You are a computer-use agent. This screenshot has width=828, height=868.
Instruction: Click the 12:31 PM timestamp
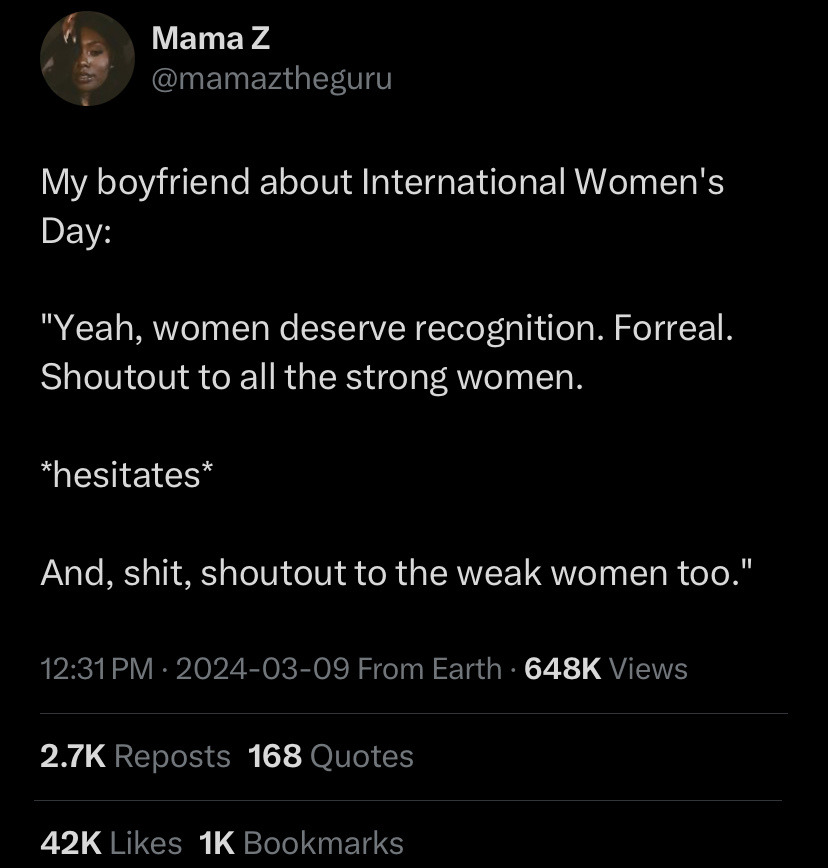point(97,668)
